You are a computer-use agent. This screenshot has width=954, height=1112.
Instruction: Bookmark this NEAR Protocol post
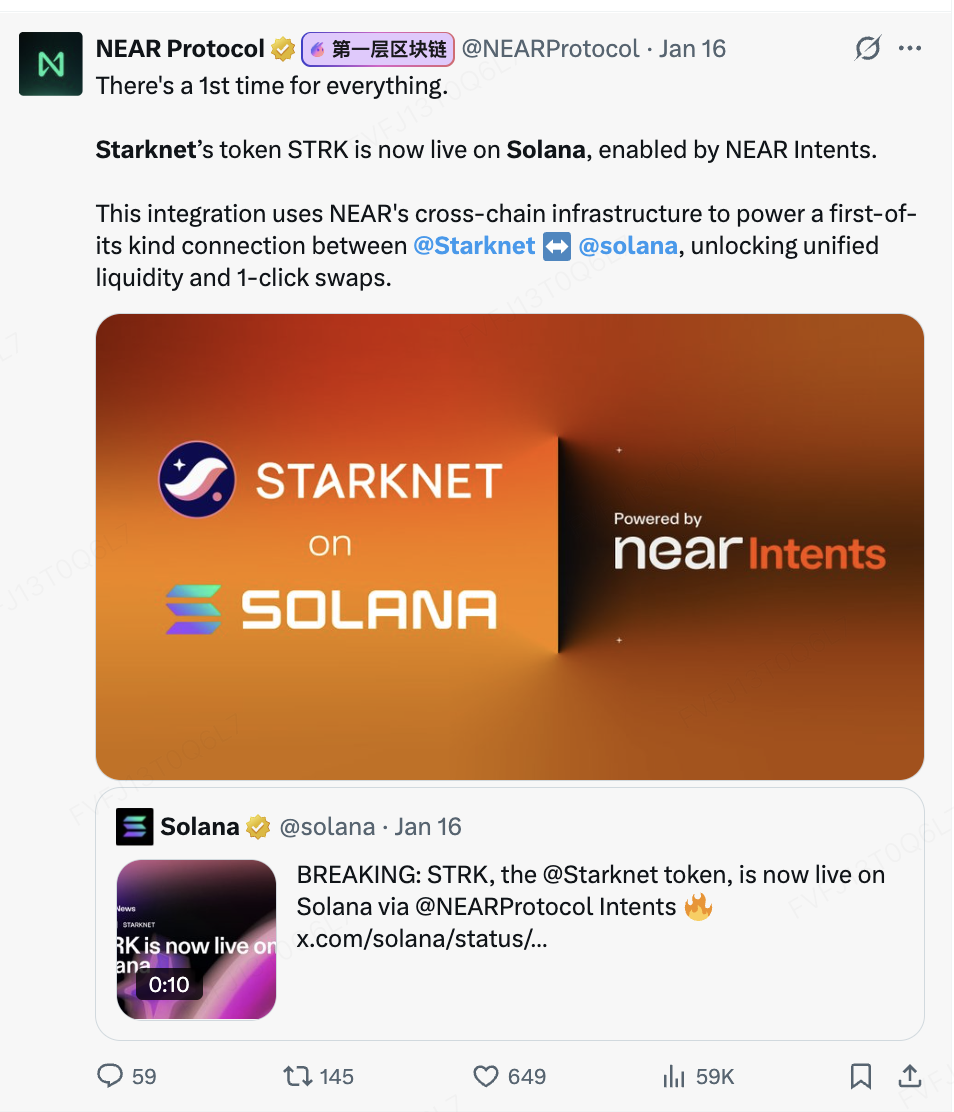[860, 1076]
